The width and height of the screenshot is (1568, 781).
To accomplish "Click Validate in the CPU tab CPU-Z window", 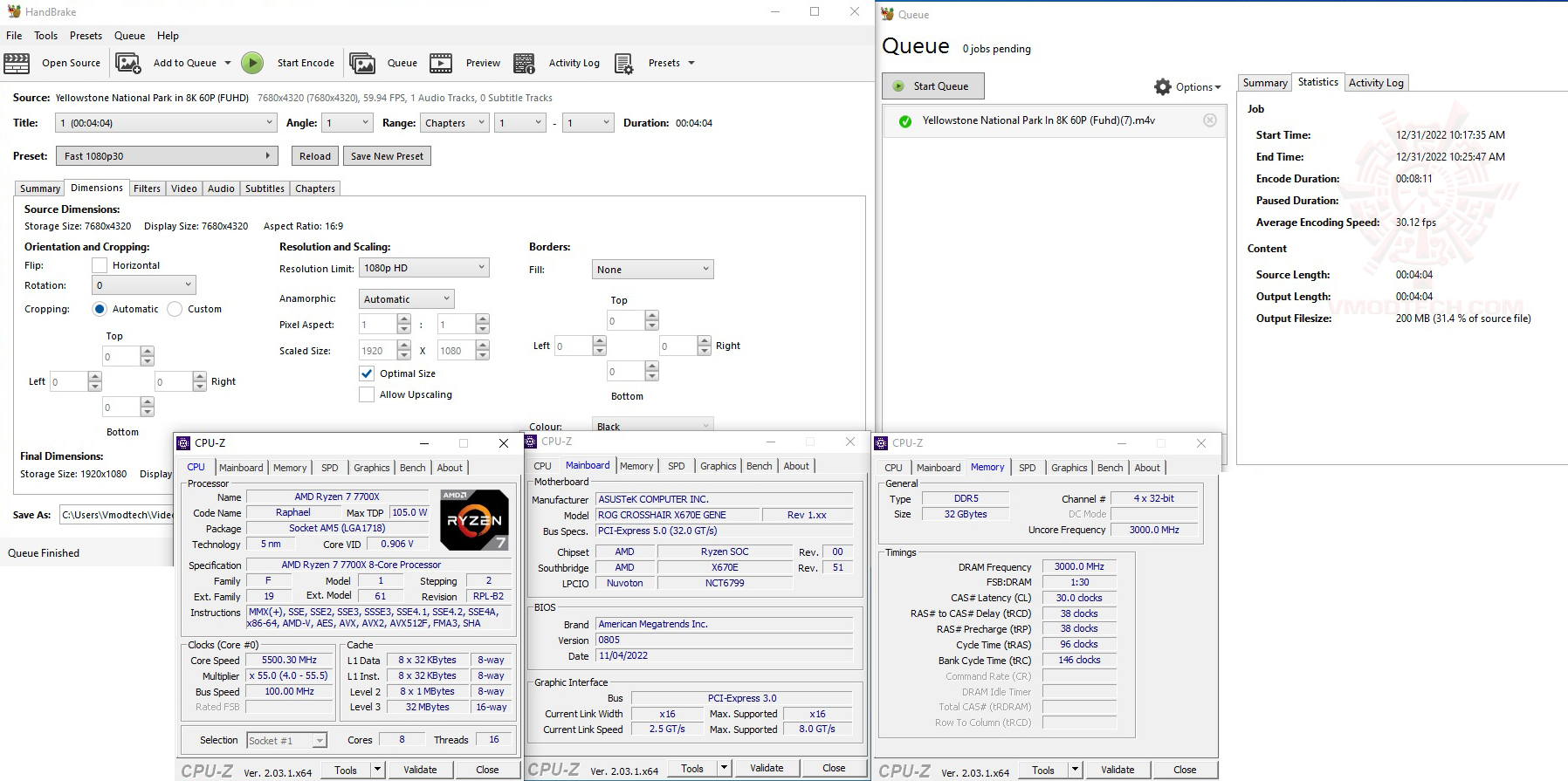I will [x=420, y=770].
